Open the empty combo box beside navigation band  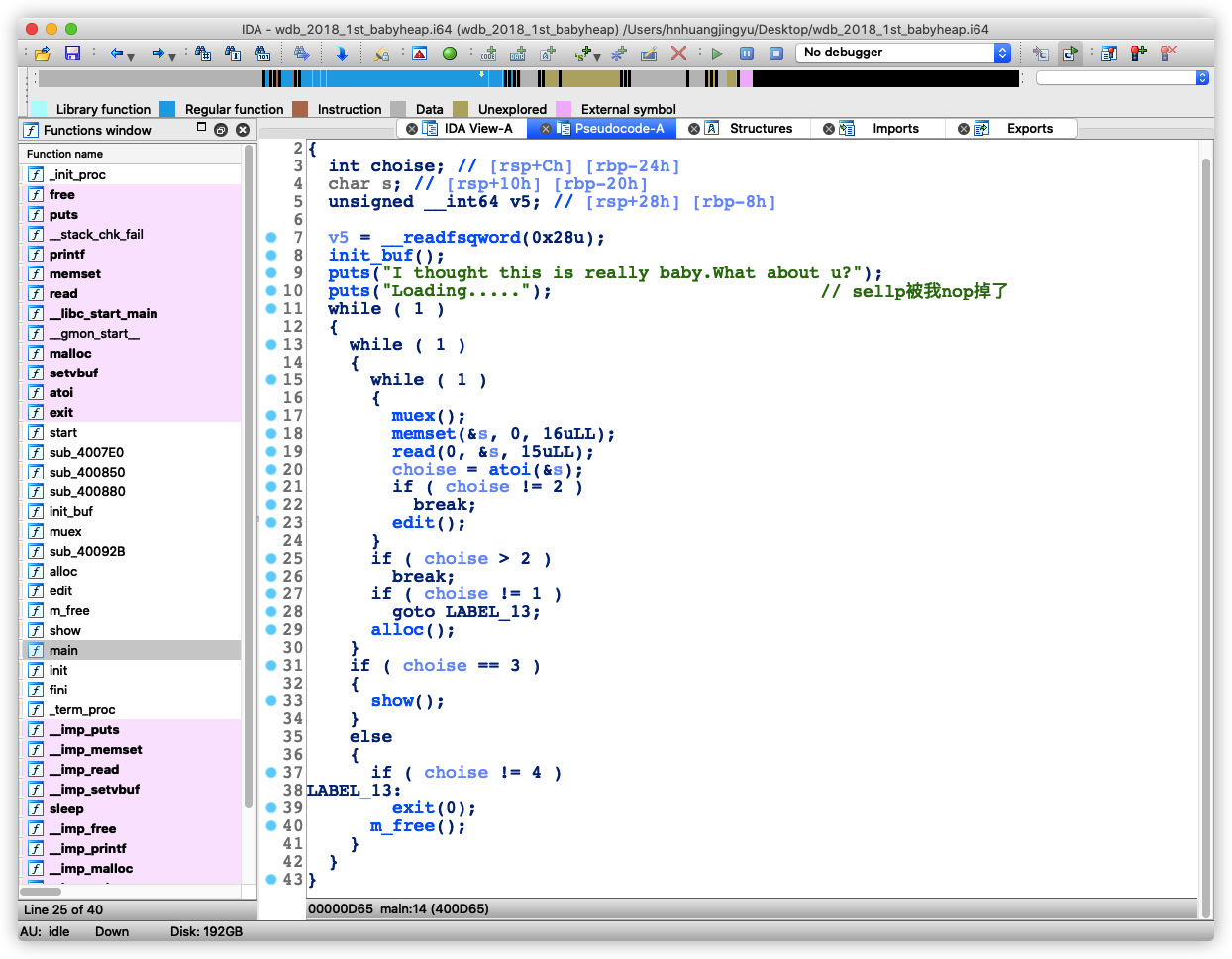pyautogui.click(x=1123, y=77)
